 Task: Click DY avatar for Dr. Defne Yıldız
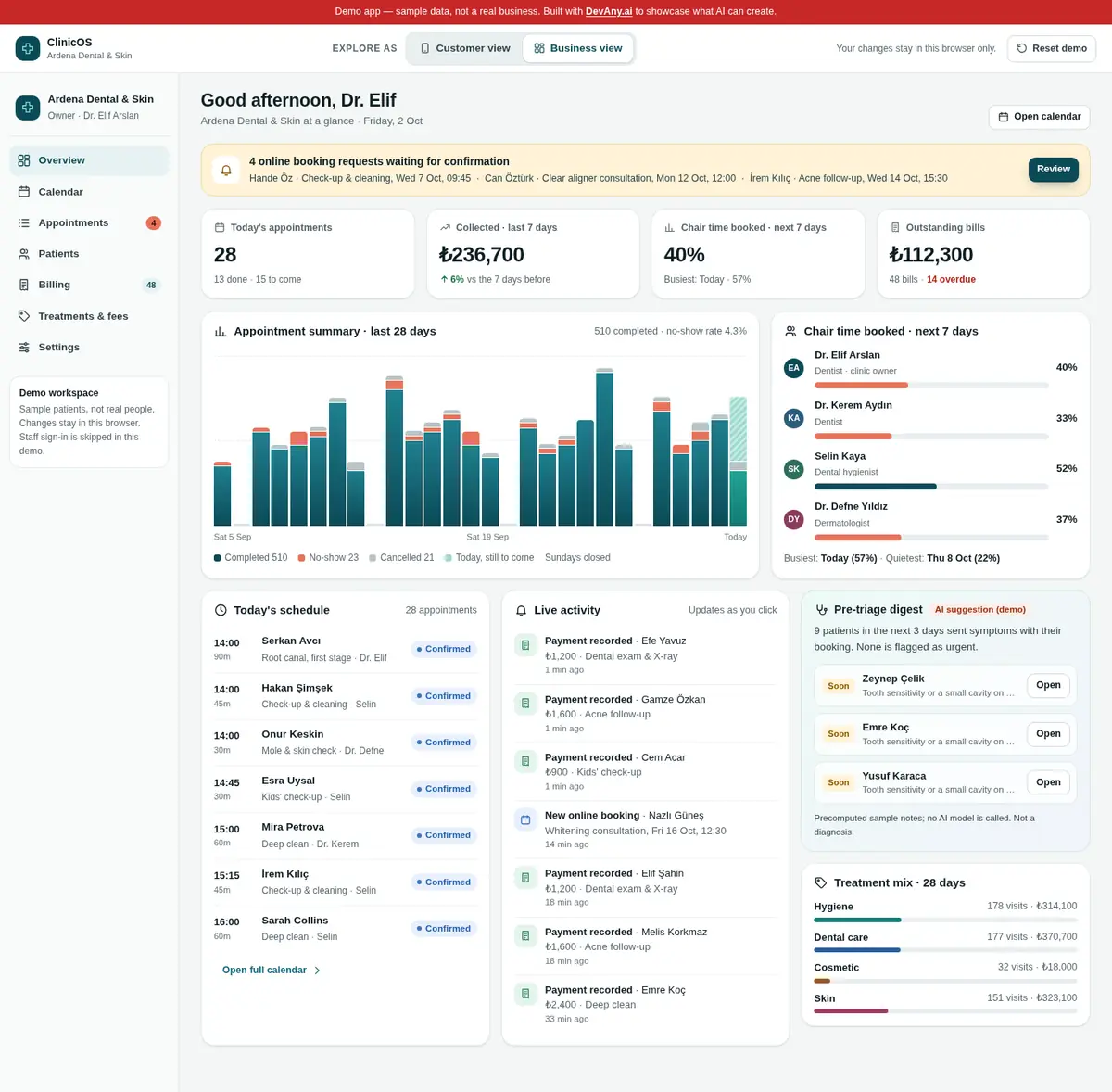[794, 519]
